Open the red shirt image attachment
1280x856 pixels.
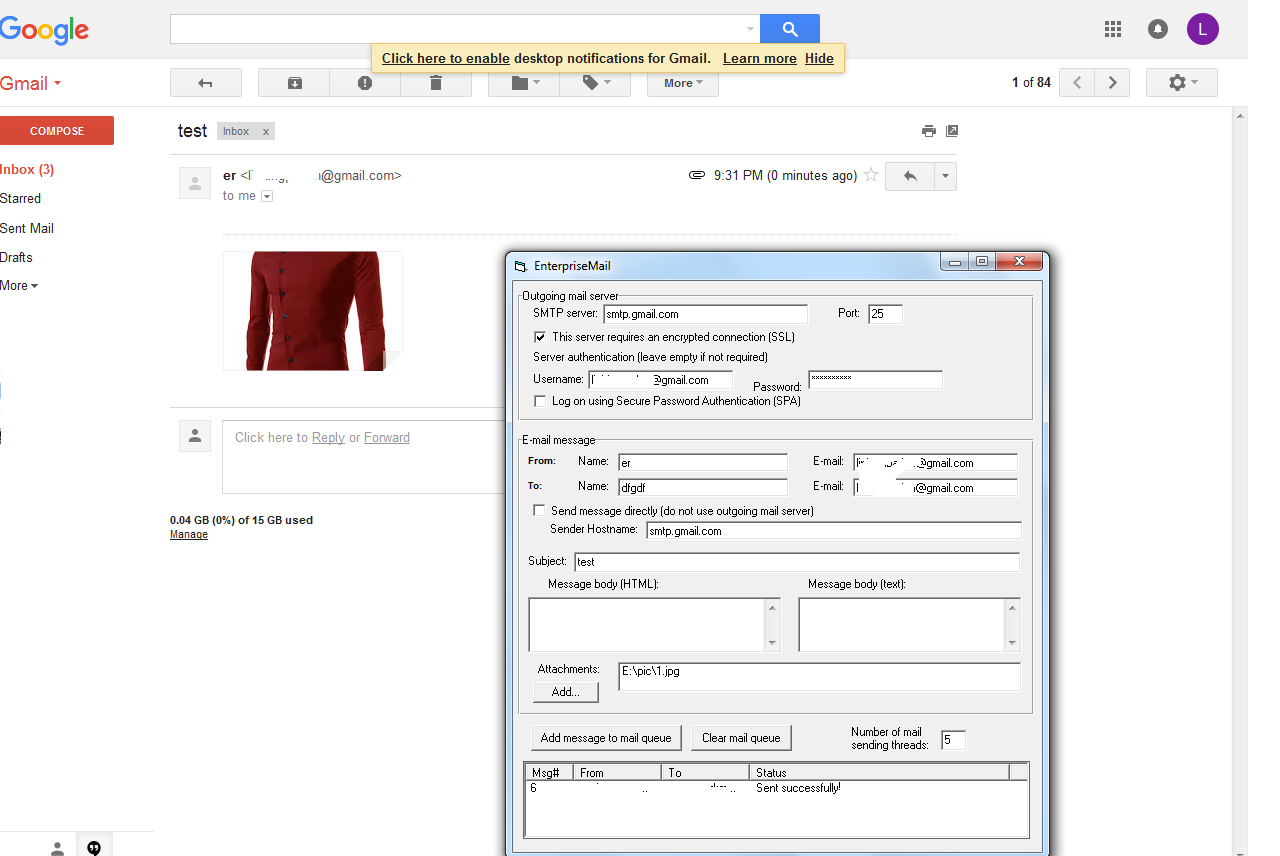(312, 311)
